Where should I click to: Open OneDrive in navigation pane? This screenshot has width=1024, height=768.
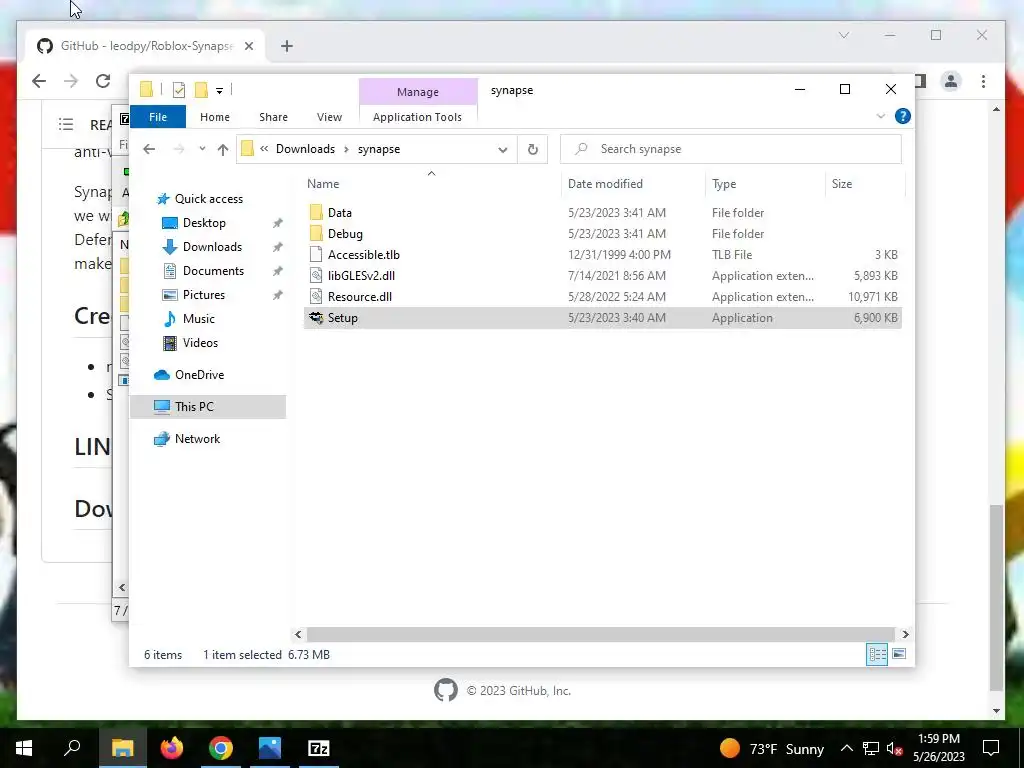click(199, 375)
